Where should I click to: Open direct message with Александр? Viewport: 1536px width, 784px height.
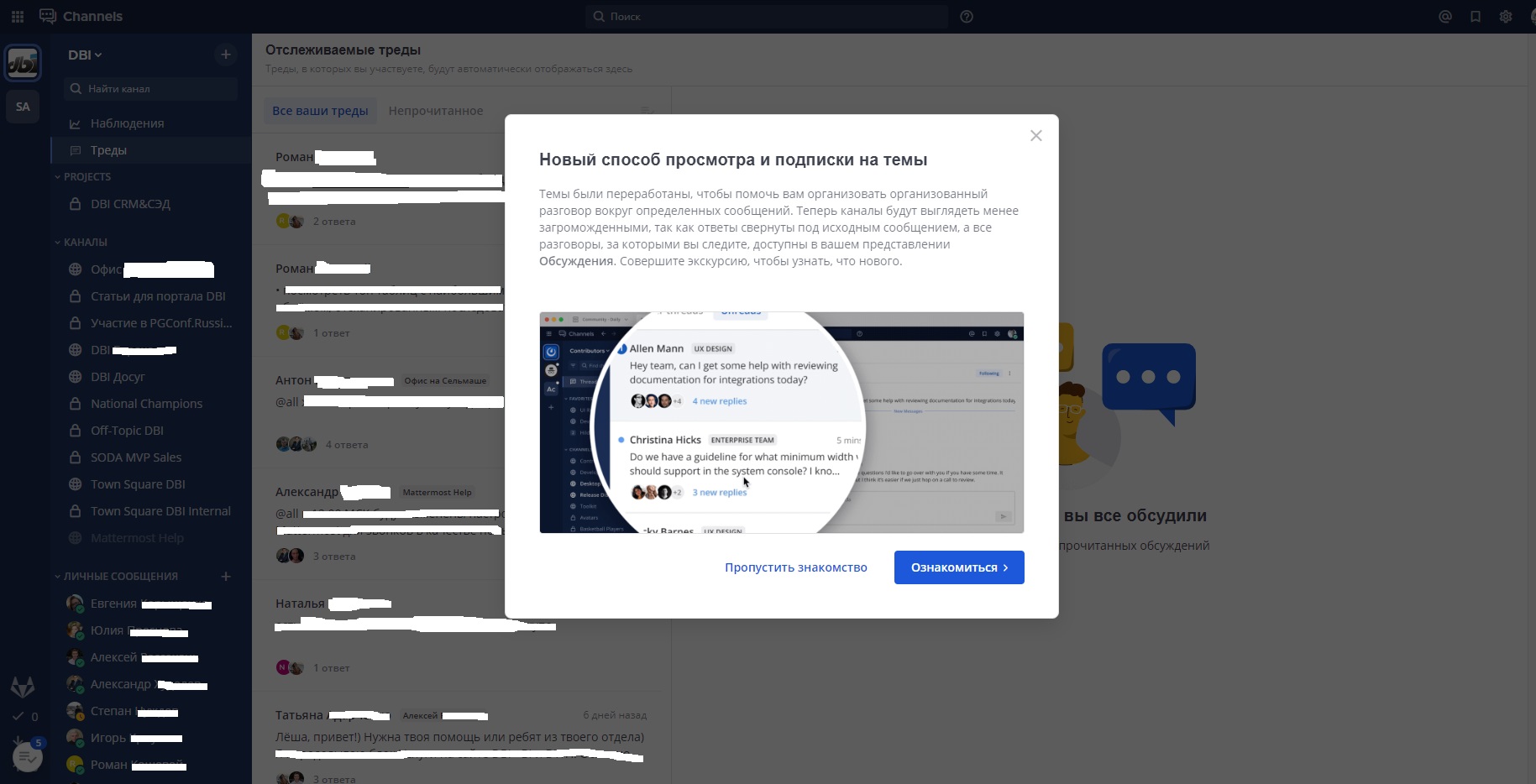coord(151,684)
